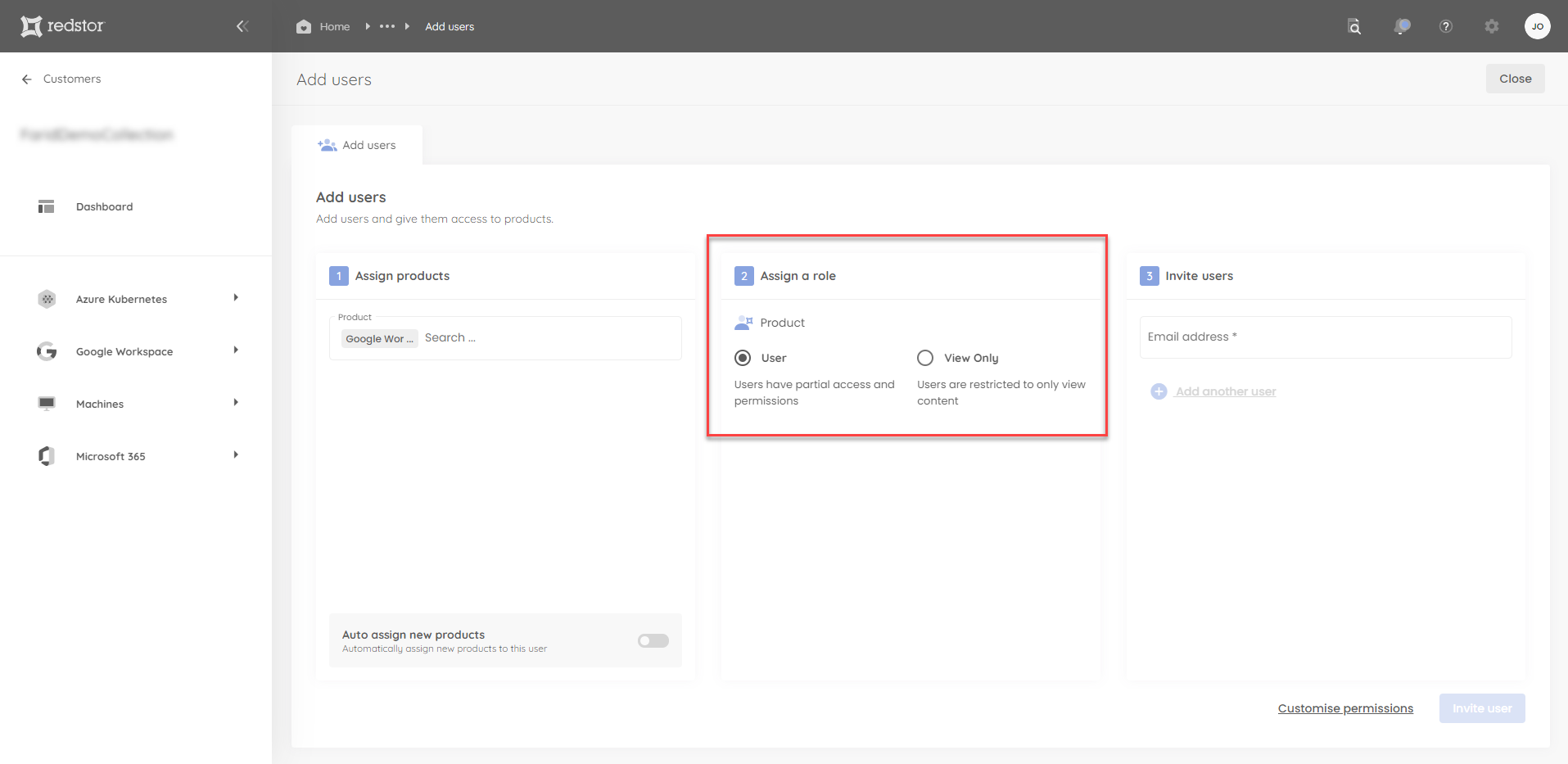Image resolution: width=1568 pixels, height=764 pixels.
Task: Click the Product role icon
Action: pos(743,323)
